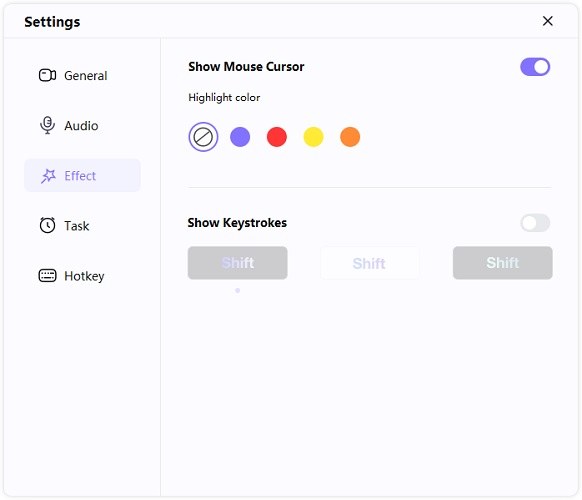Viewport: 582px width, 500px height.
Task: Select the gray Shift style with white text
Action: point(503,263)
